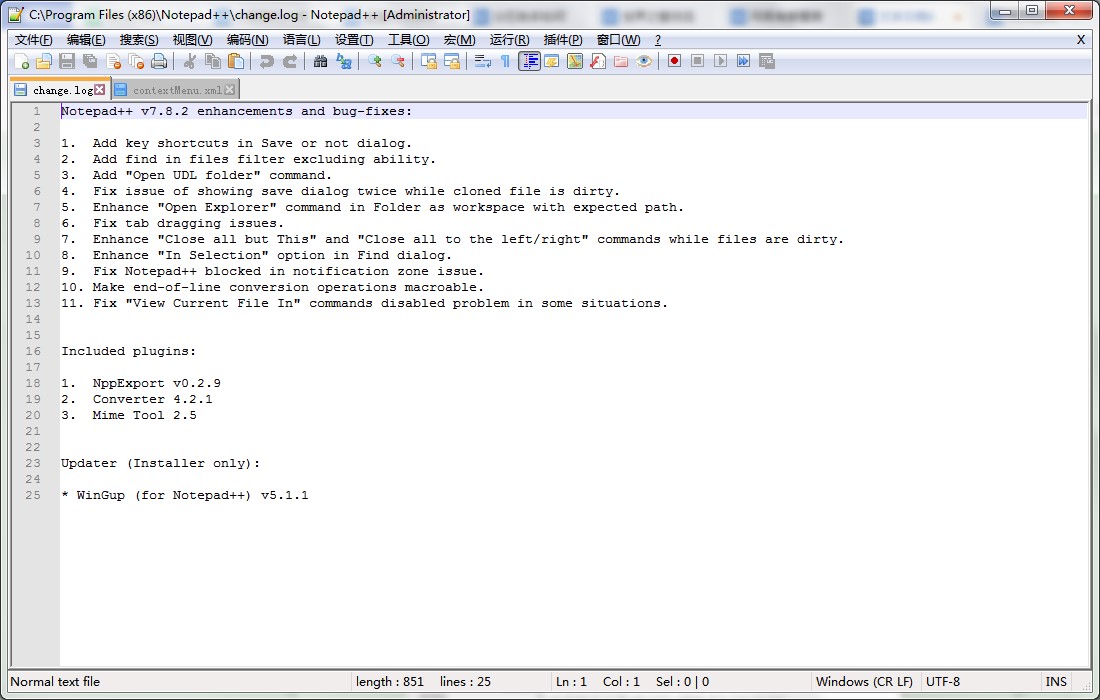Viewport: 1100px width, 700px height.
Task: Click UTF-8 in the status bar
Action: pyautogui.click(x=943, y=682)
